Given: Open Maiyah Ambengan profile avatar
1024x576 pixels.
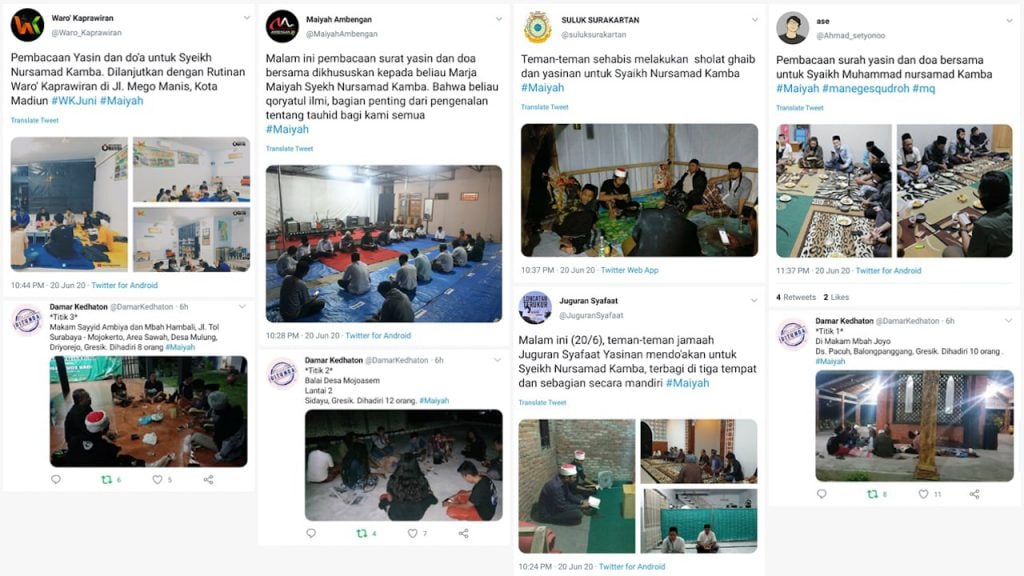Looking at the screenshot, I should pyautogui.click(x=282, y=26).
